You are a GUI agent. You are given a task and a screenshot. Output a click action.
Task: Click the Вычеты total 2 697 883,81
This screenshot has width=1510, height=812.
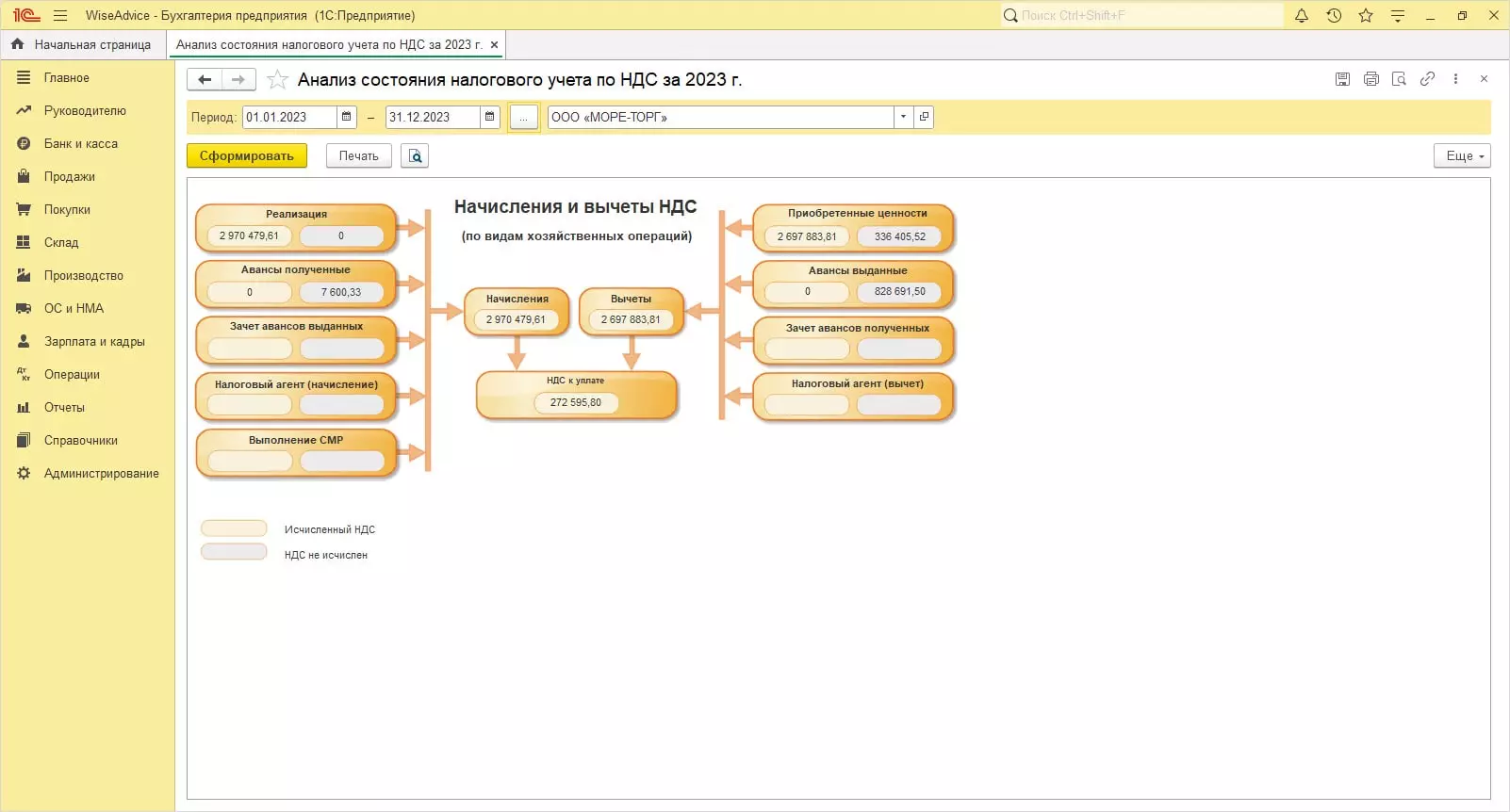pos(631,319)
